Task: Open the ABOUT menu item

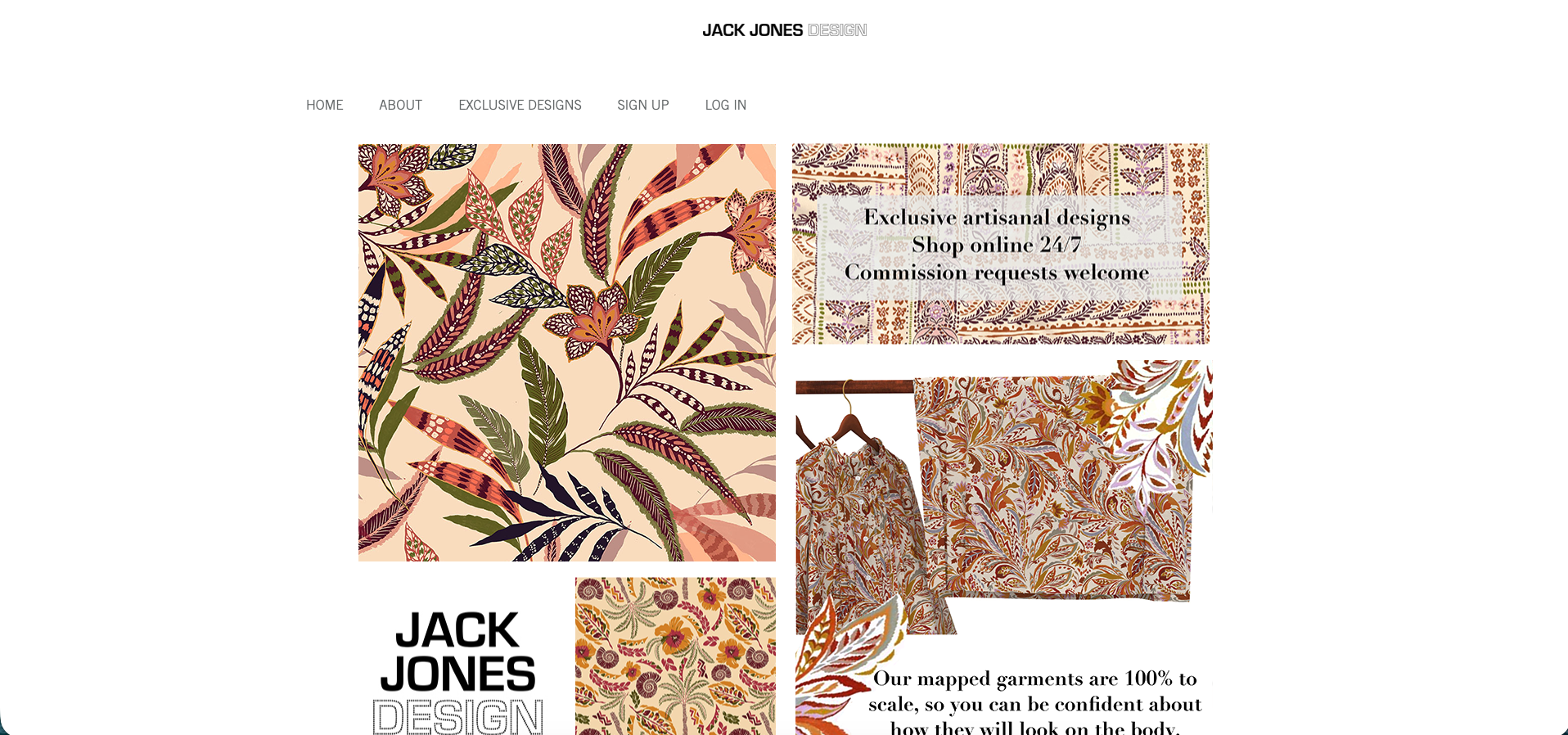Action: (400, 105)
